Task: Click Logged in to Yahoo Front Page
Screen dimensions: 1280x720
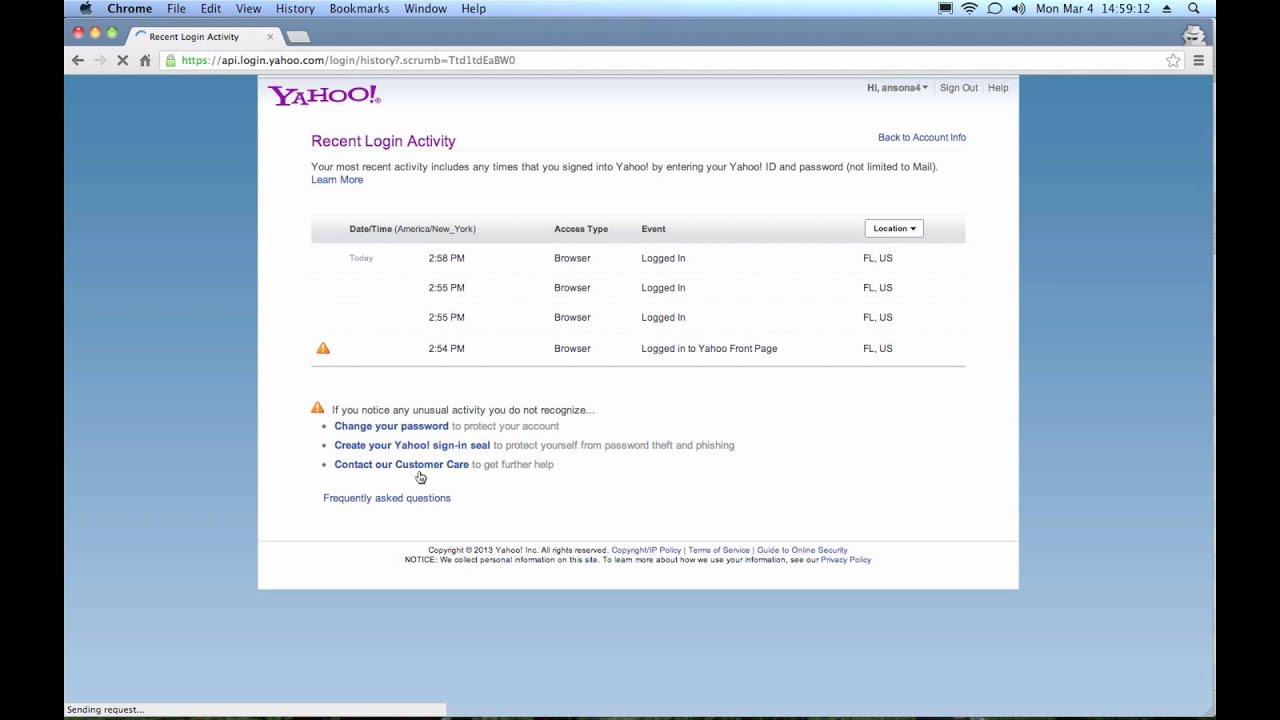Action: 709,348
